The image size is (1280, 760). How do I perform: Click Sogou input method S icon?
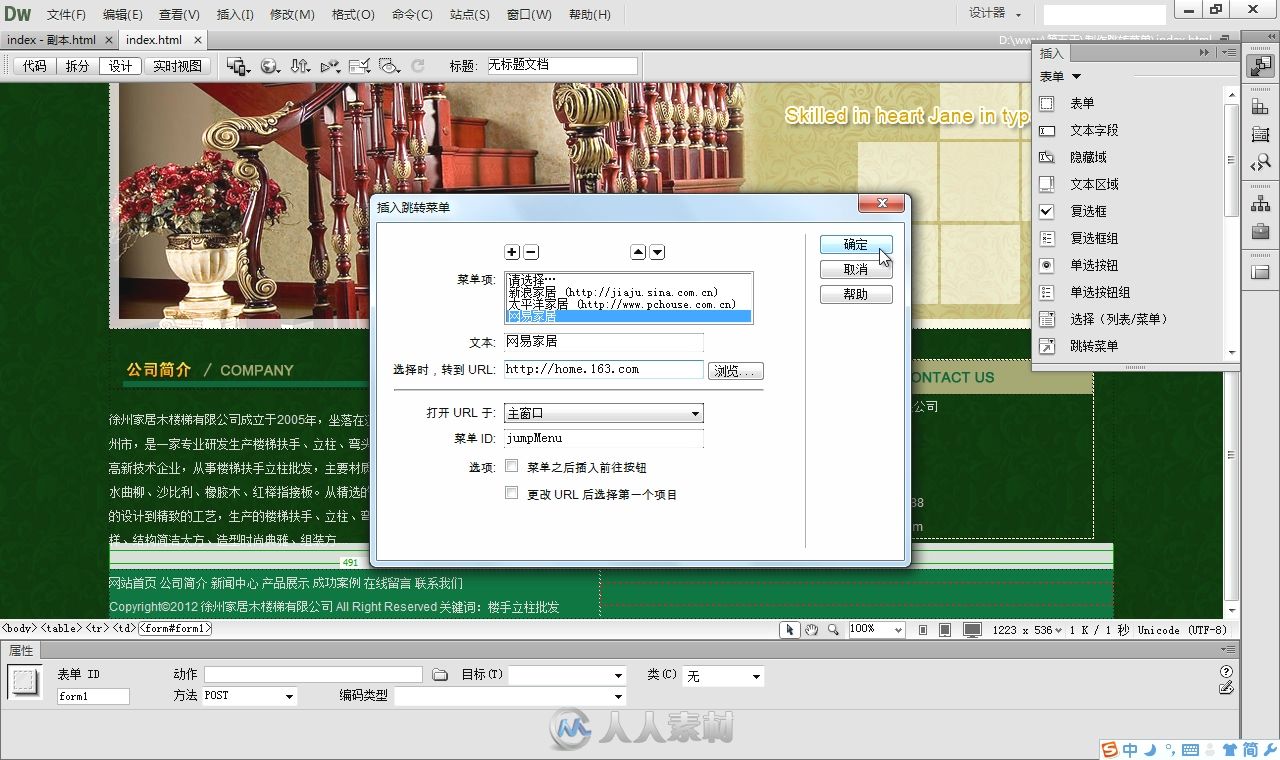click(1109, 749)
